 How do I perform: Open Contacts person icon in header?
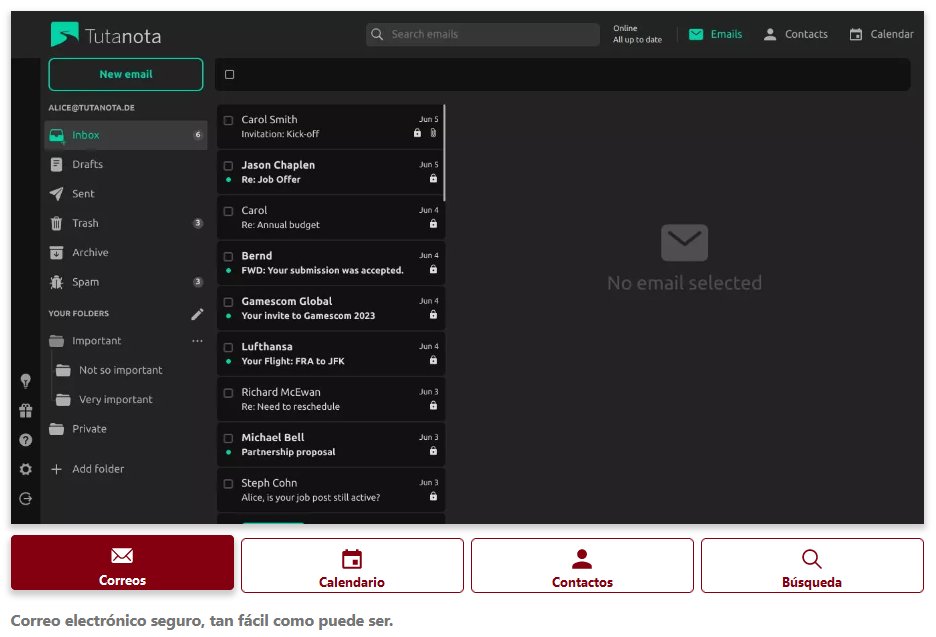pos(770,34)
